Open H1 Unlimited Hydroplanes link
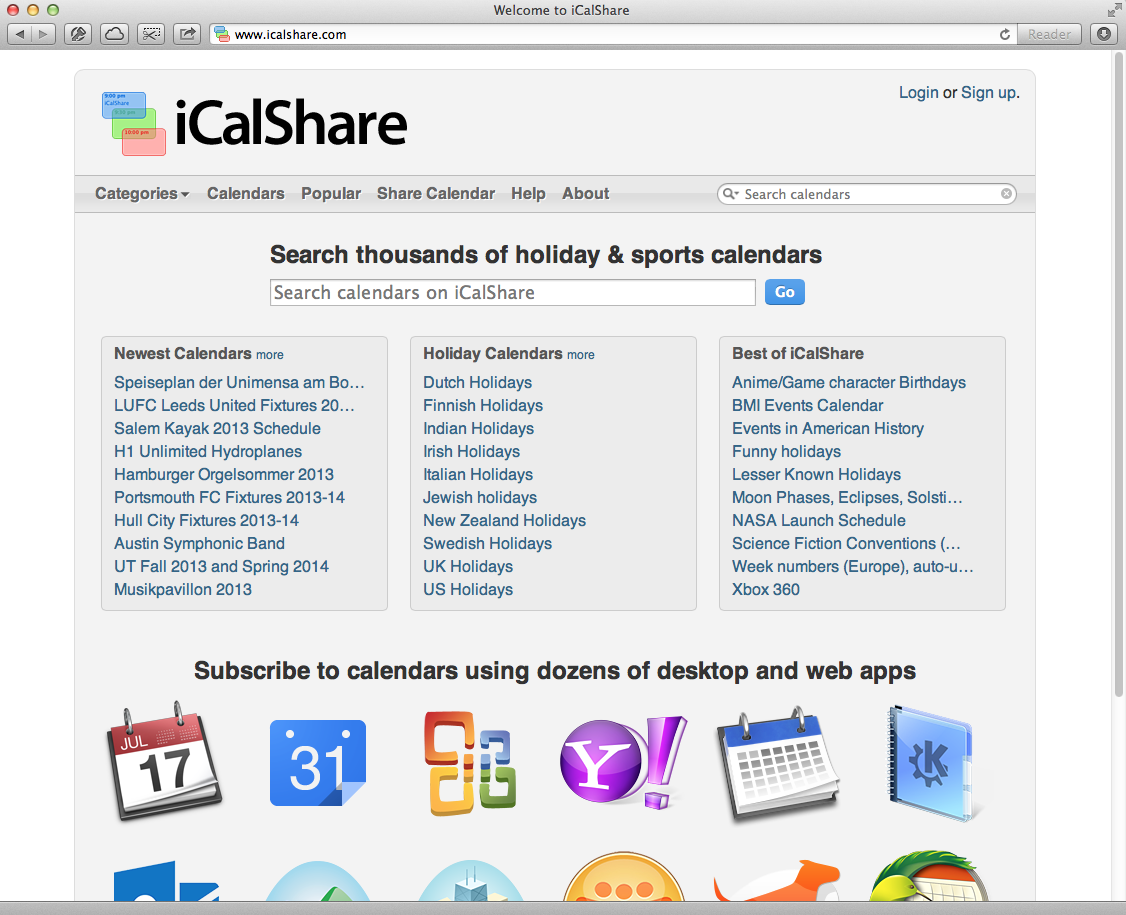Screen dimensions: 1126x915 tap(208, 451)
